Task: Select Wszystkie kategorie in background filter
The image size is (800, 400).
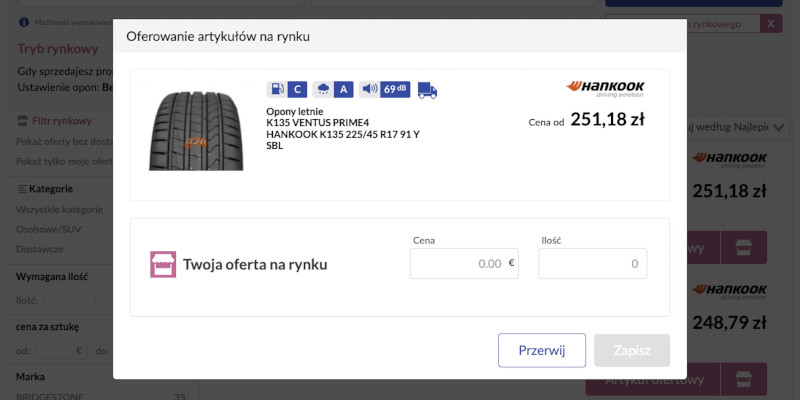Action: pyautogui.click(x=59, y=209)
